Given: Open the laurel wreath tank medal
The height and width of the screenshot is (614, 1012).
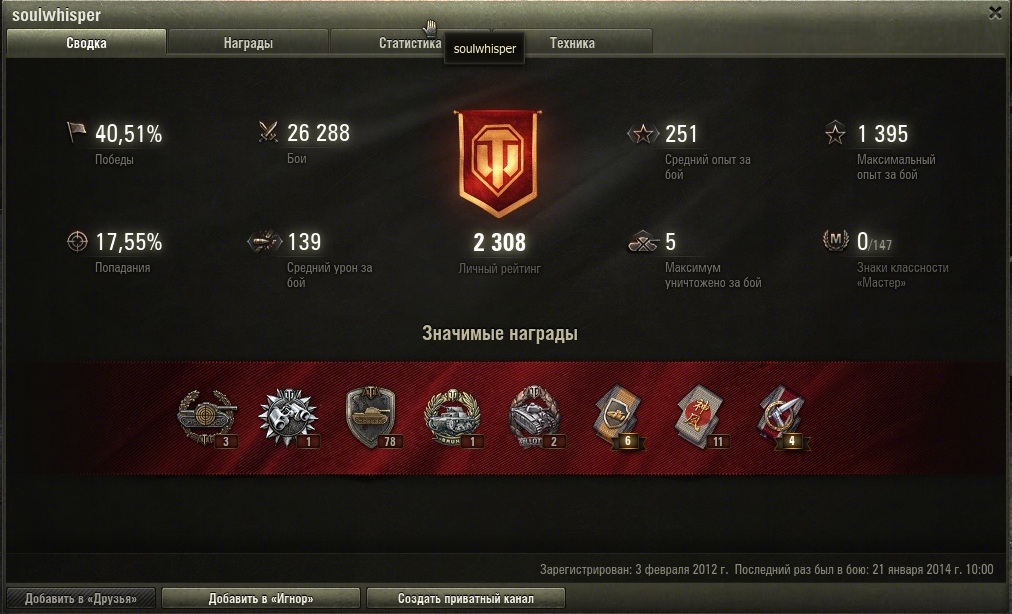Looking at the screenshot, I should [x=453, y=417].
